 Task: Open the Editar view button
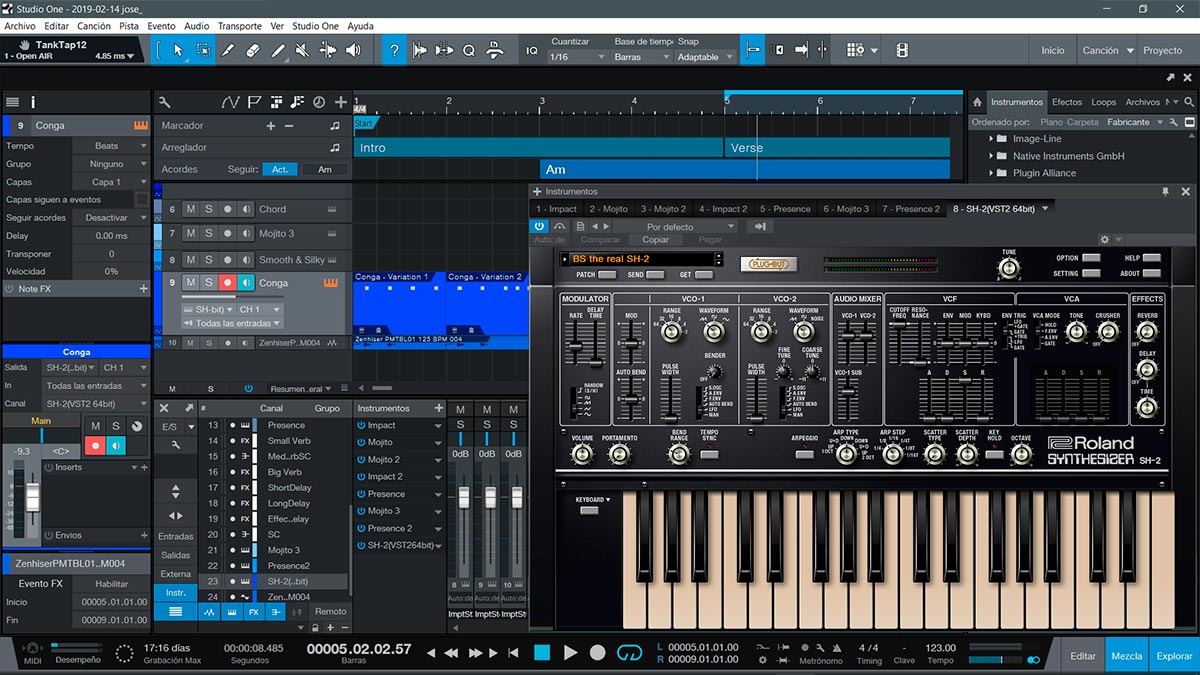coord(1083,656)
